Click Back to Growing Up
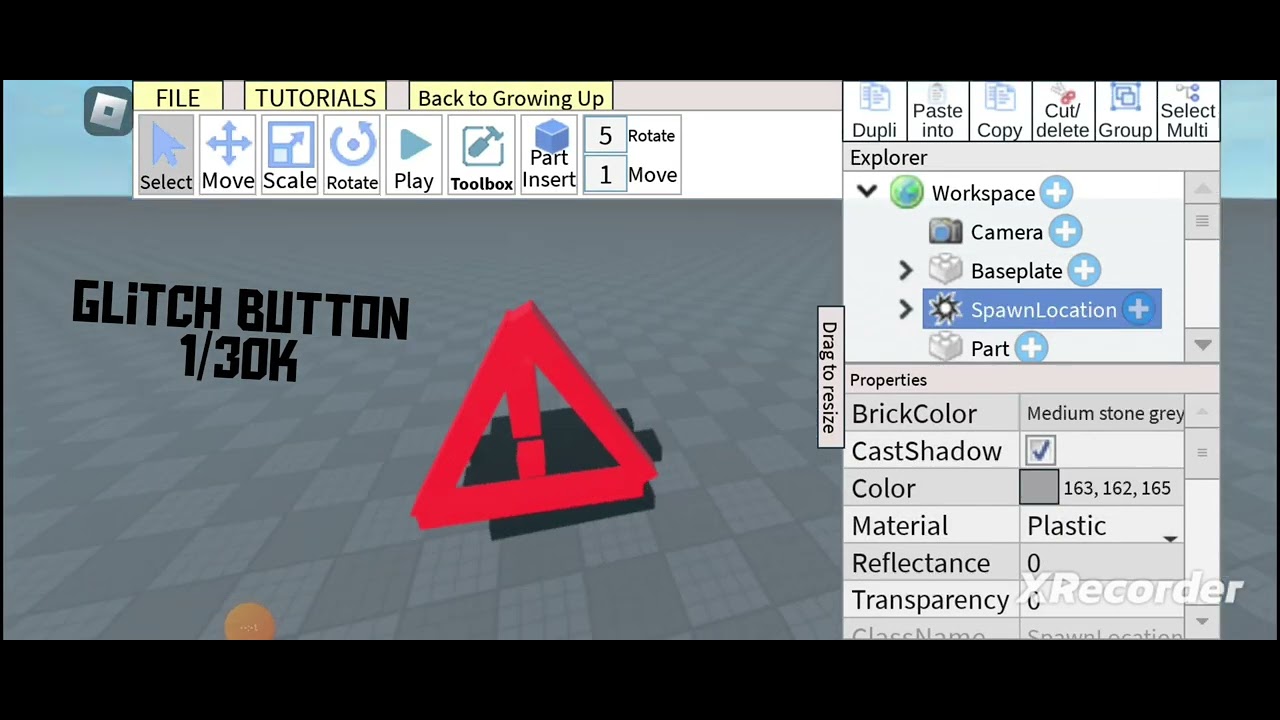The image size is (1280, 720). click(511, 98)
